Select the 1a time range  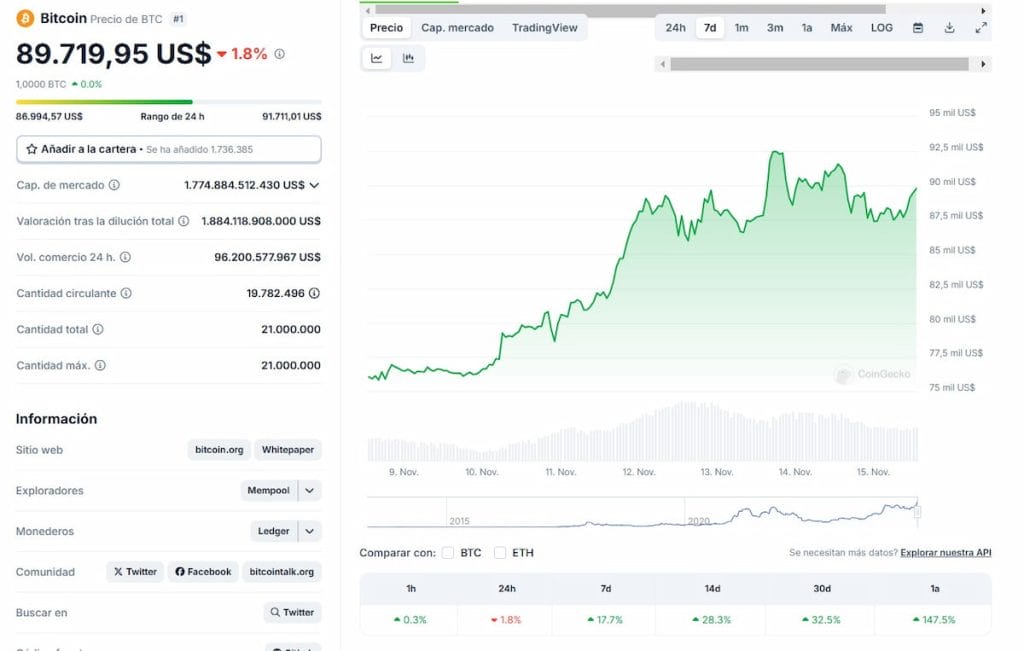tap(807, 28)
